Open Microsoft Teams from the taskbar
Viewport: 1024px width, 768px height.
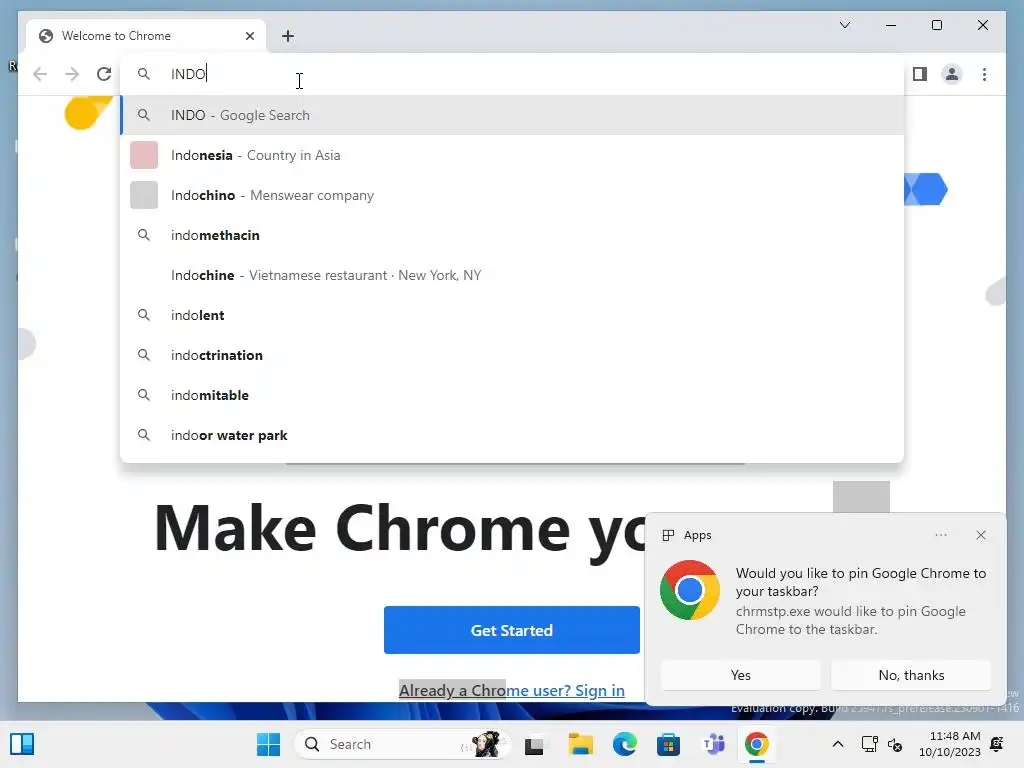tap(713, 744)
